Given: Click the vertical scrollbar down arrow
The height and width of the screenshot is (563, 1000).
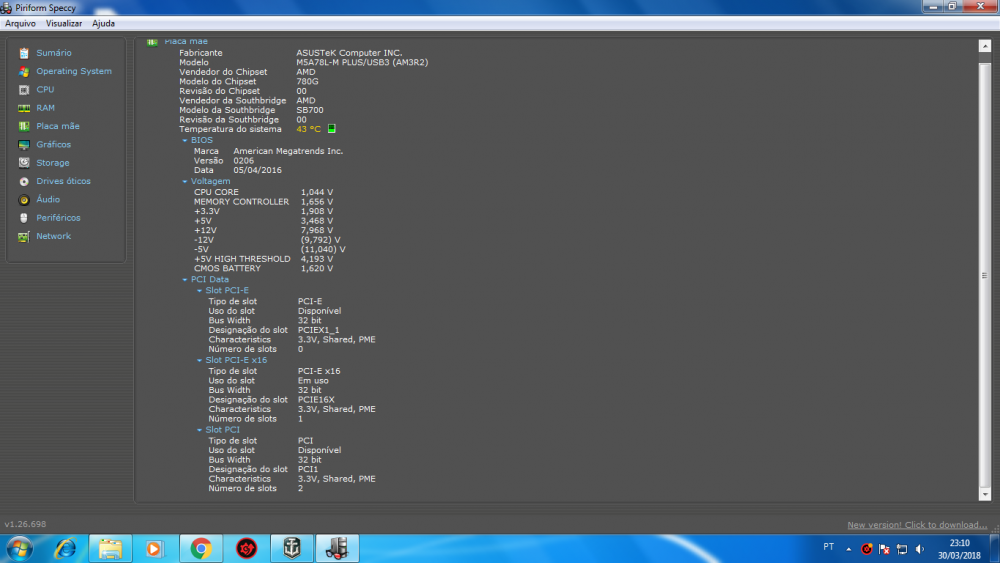Looking at the screenshot, I should [982, 495].
